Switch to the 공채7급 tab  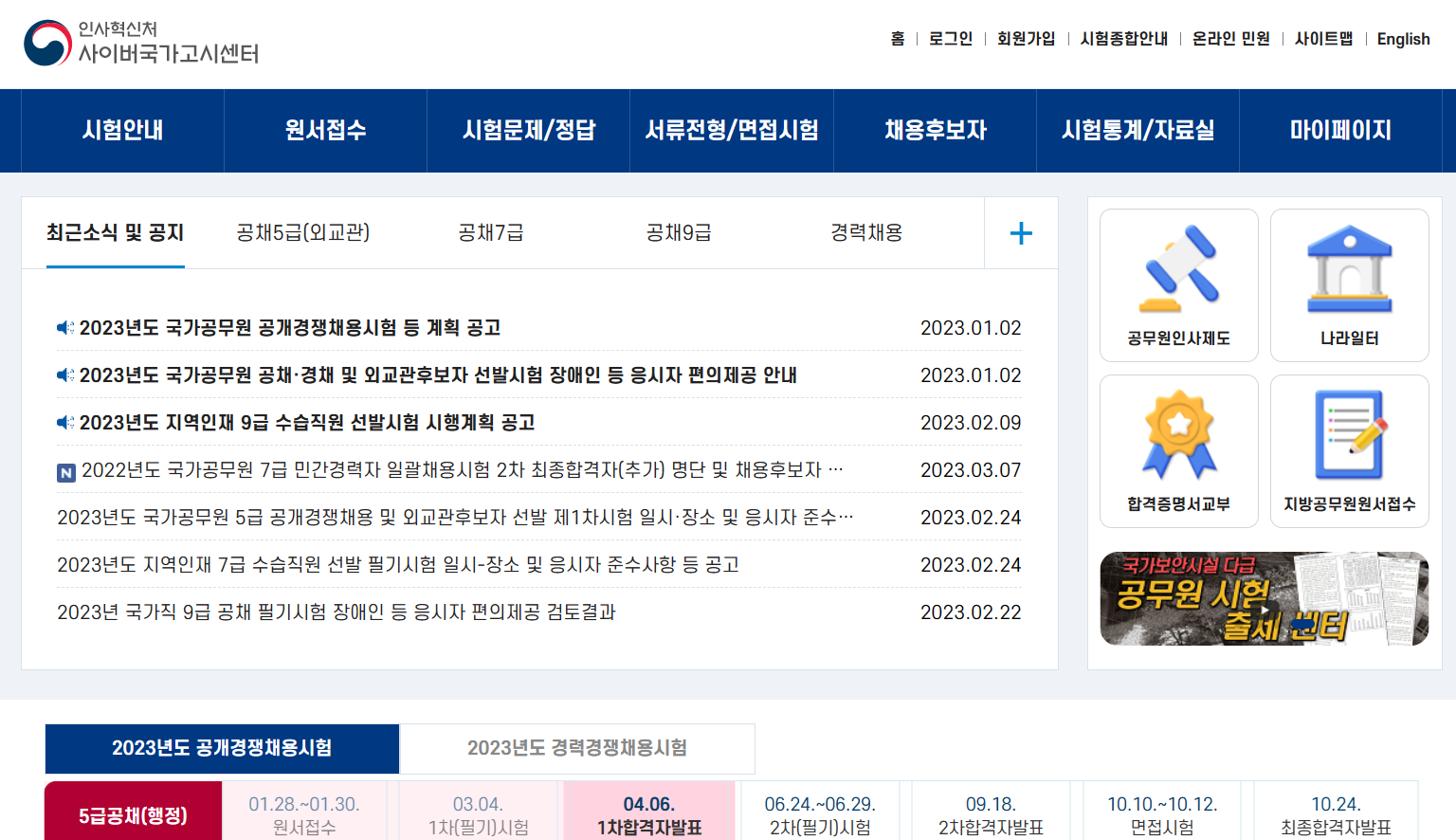tap(488, 232)
